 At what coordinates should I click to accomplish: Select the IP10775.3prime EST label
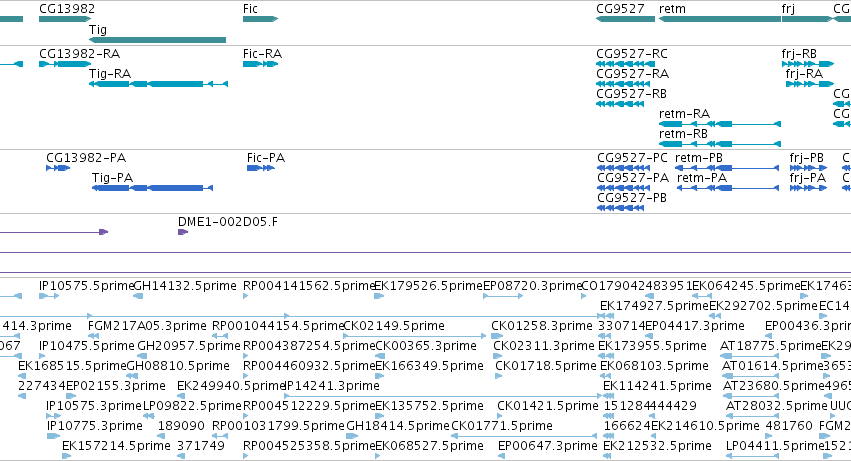(x=94, y=426)
